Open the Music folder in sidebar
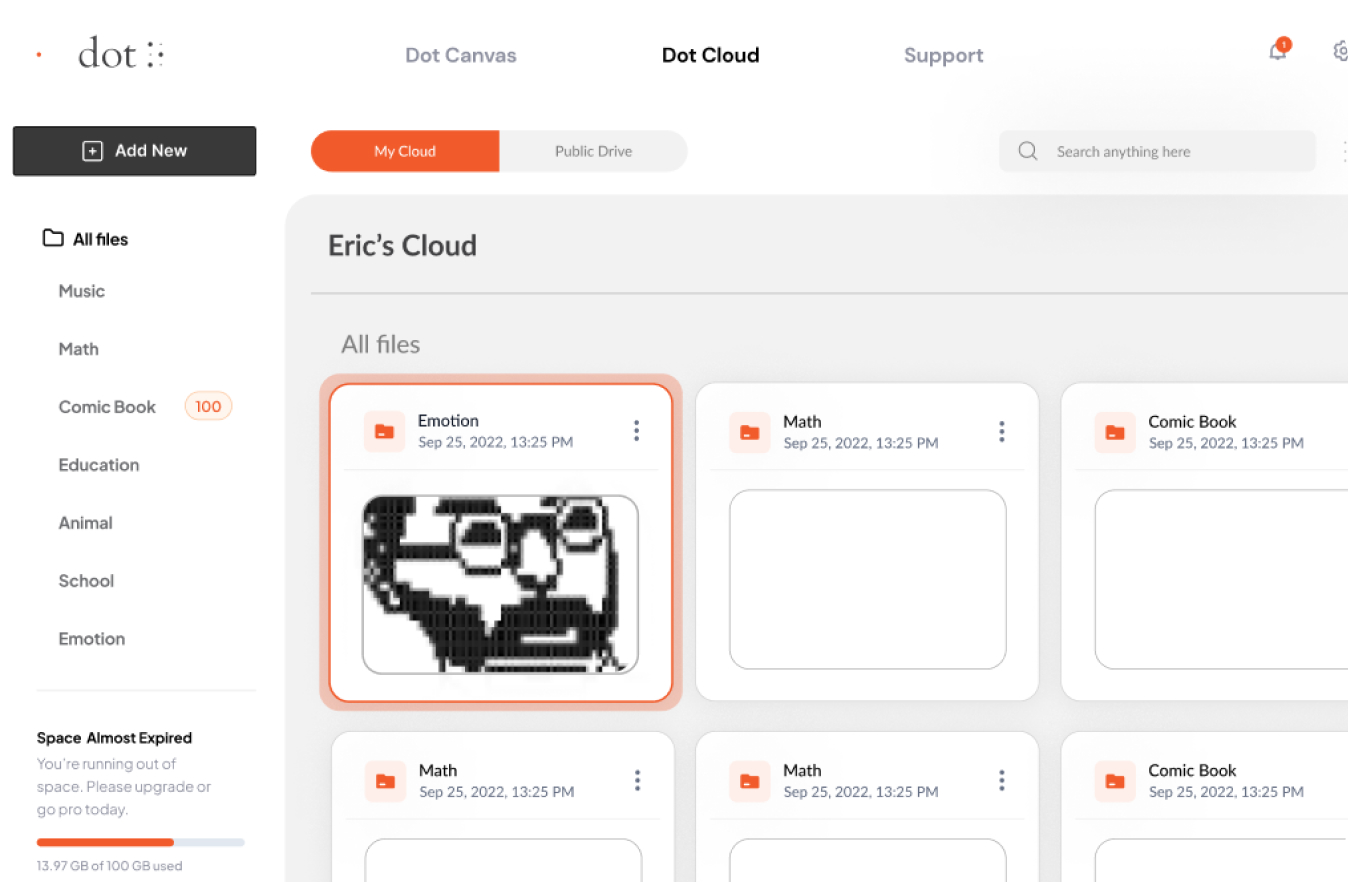This screenshot has height=882, width=1348. (82, 291)
